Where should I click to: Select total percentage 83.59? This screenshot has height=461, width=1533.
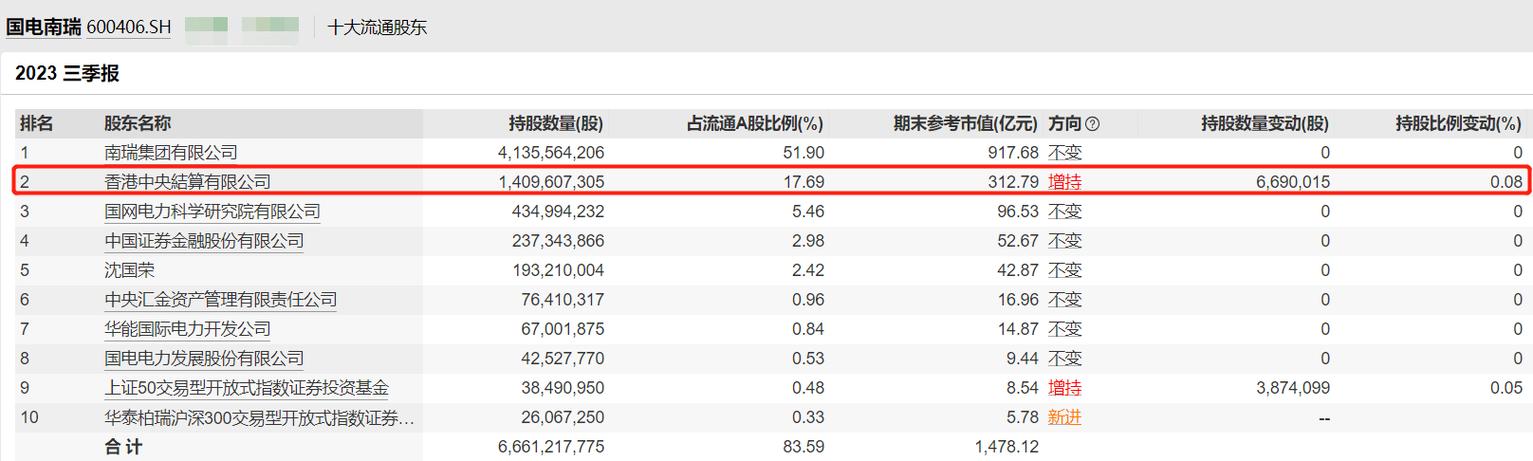(805, 446)
